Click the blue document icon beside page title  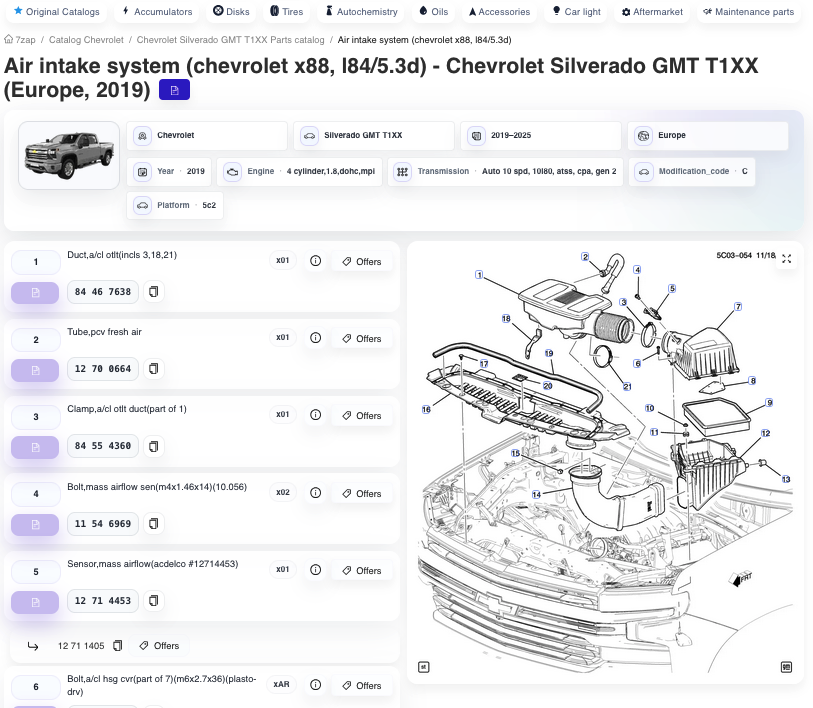pos(174,90)
